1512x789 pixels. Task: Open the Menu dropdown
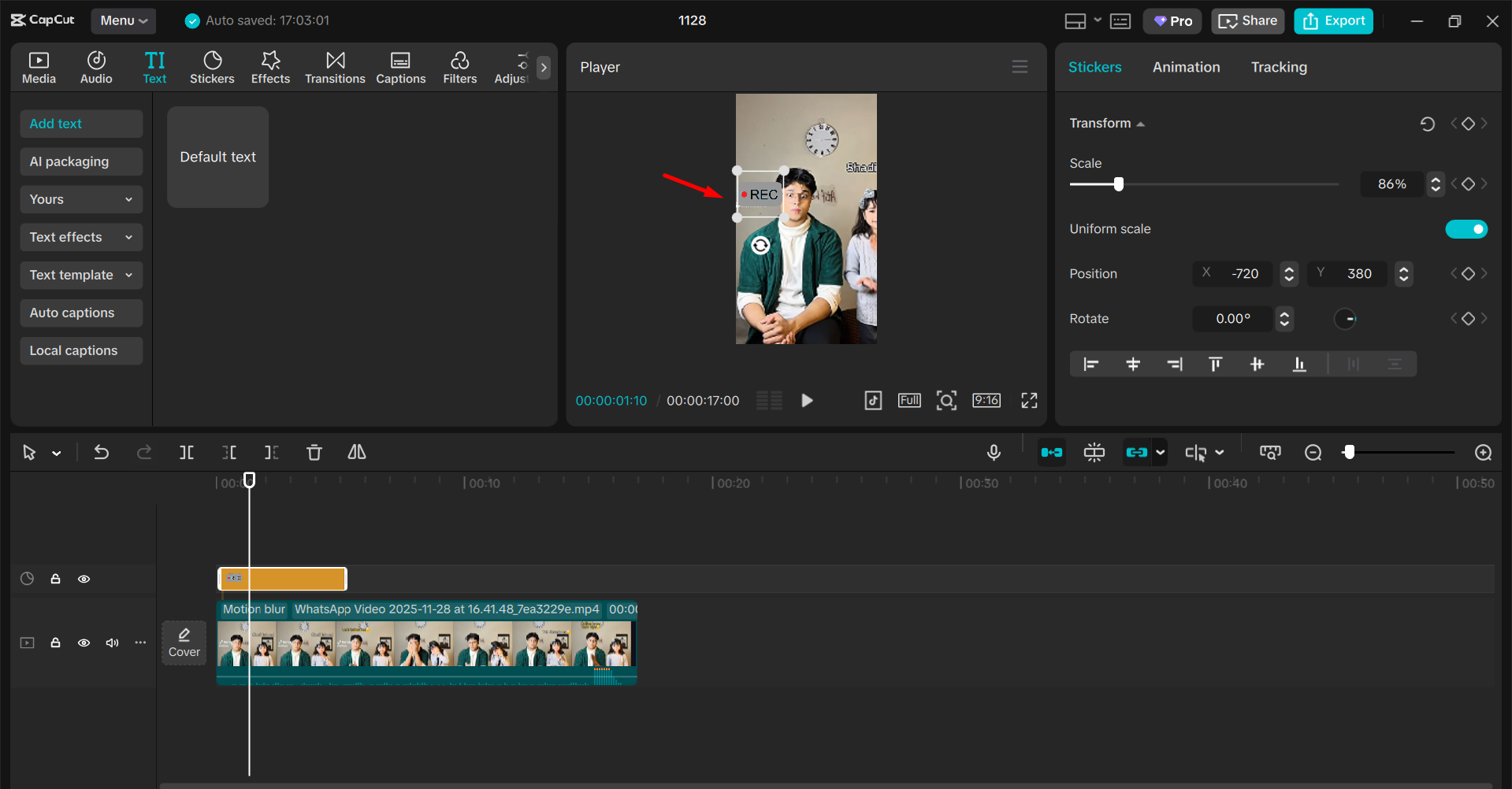pyautogui.click(x=123, y=20)
